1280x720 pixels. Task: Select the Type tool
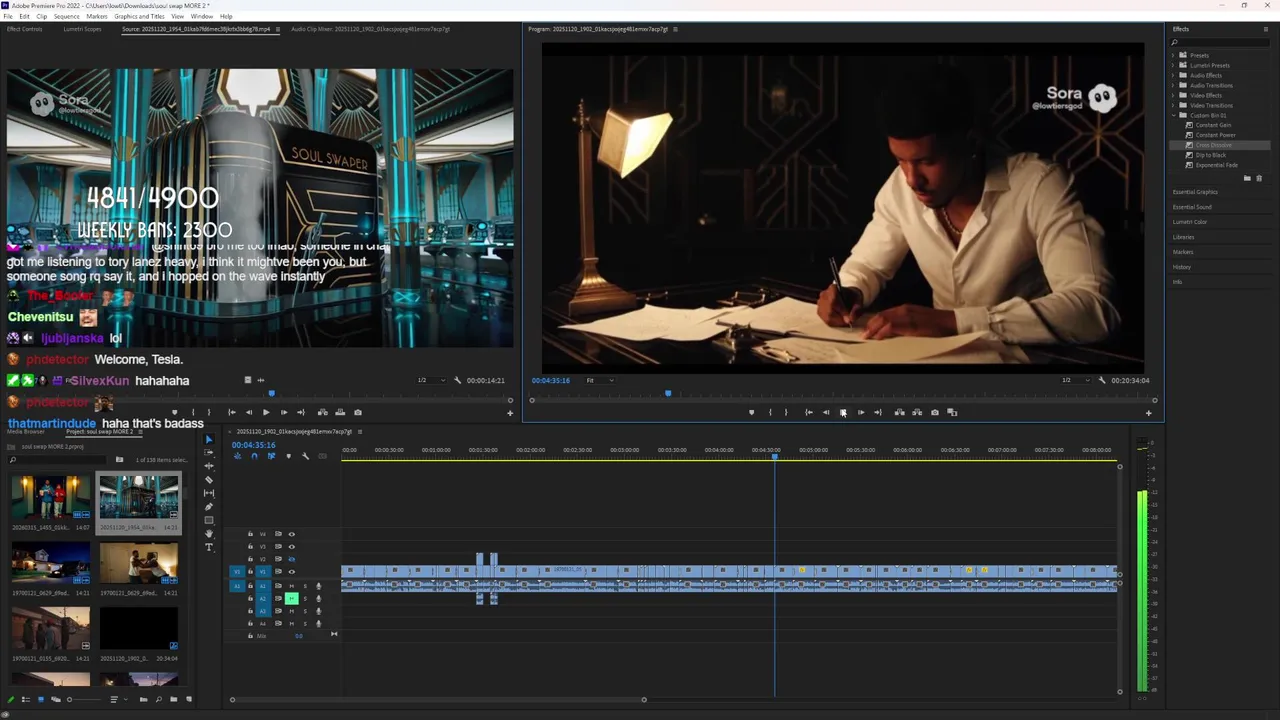point(209,547)
